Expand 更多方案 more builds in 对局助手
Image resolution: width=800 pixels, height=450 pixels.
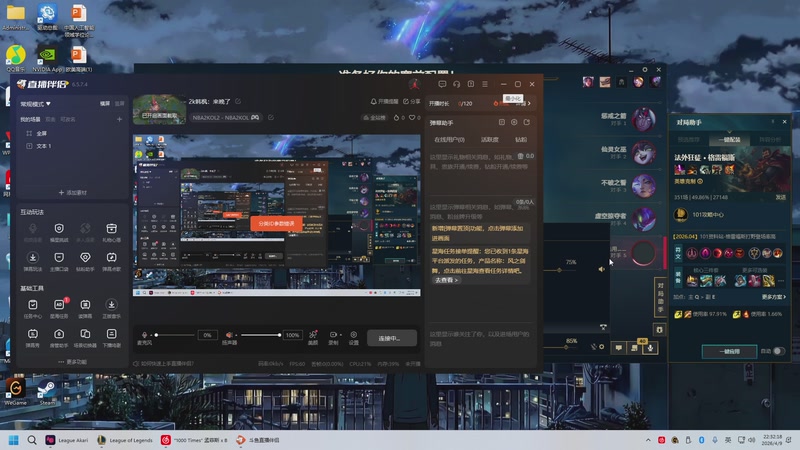point(773,296)
